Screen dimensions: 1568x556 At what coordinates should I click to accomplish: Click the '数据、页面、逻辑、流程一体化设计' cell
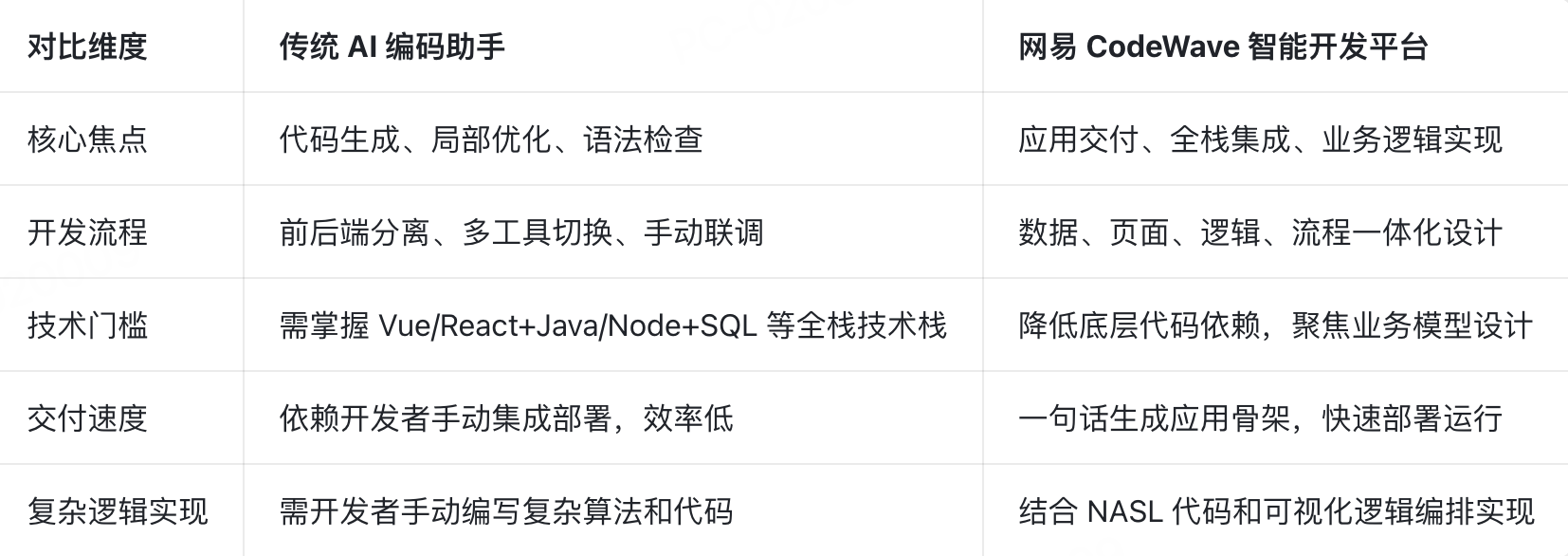[1260, 232]
